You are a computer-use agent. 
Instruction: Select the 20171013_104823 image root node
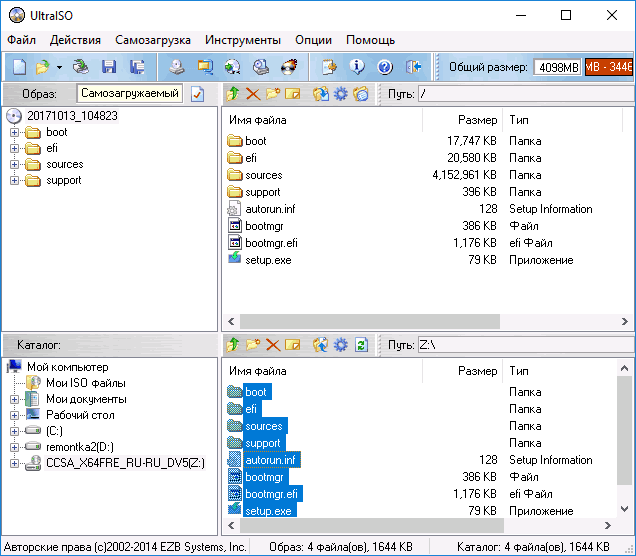coord(72,116)
